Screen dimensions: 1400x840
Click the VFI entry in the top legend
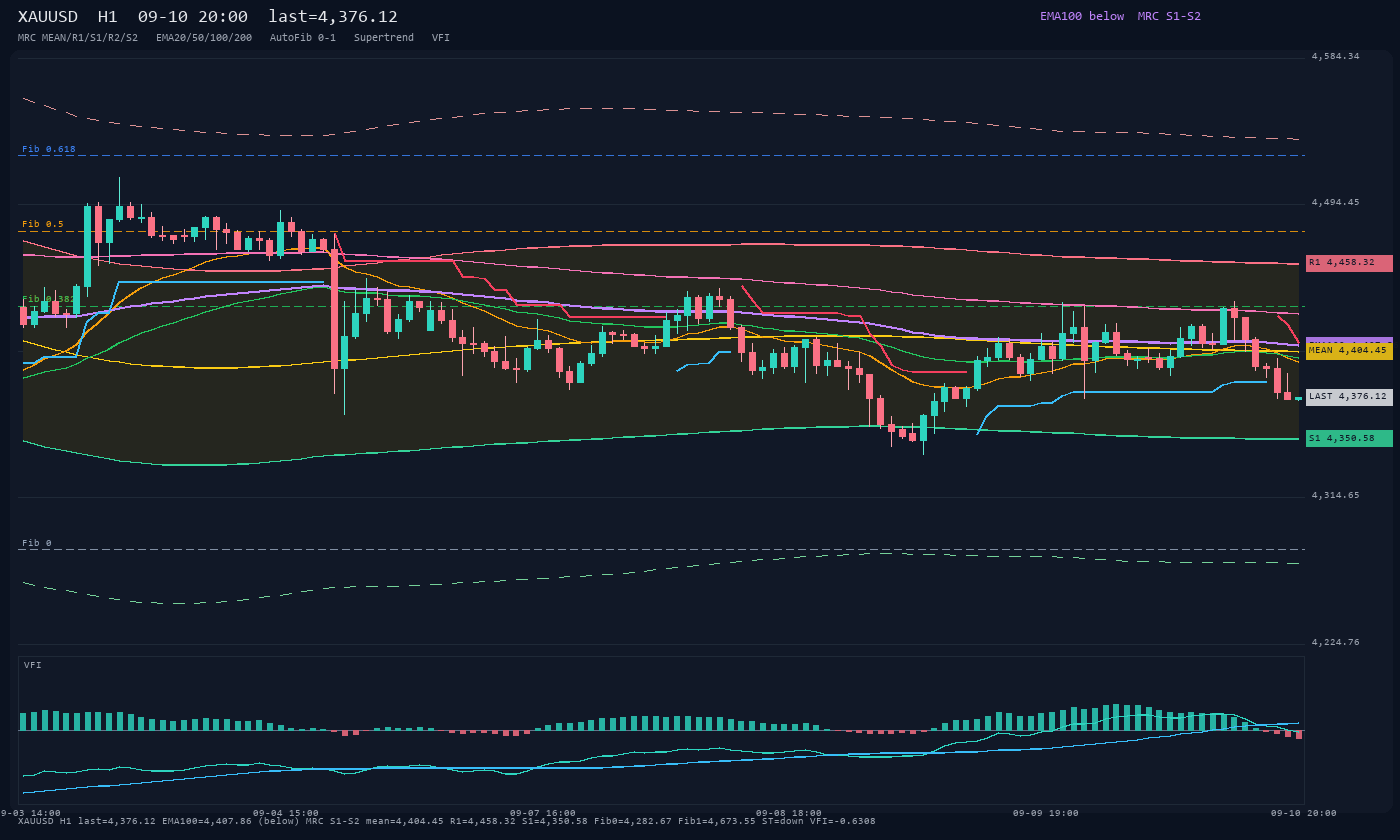(441, 38)
